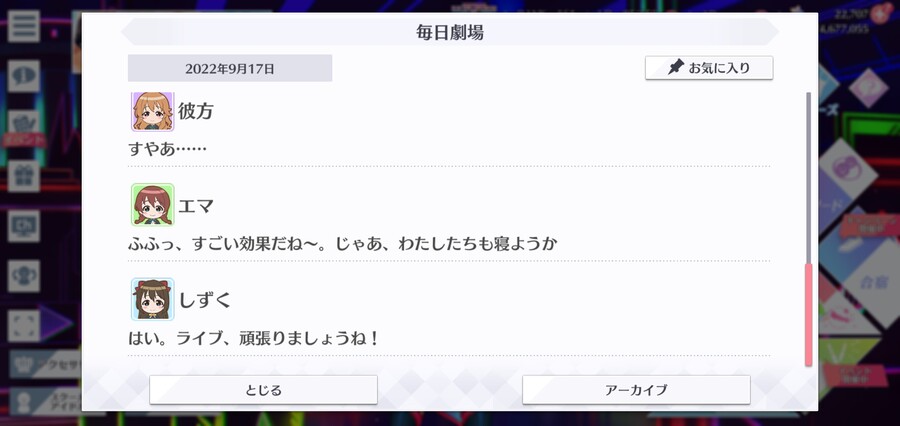Image resolution: width=900 pixels, height=426 pixels.
Task: Tap the monitor screen icon in sidebar
Action: coord(24,226)
